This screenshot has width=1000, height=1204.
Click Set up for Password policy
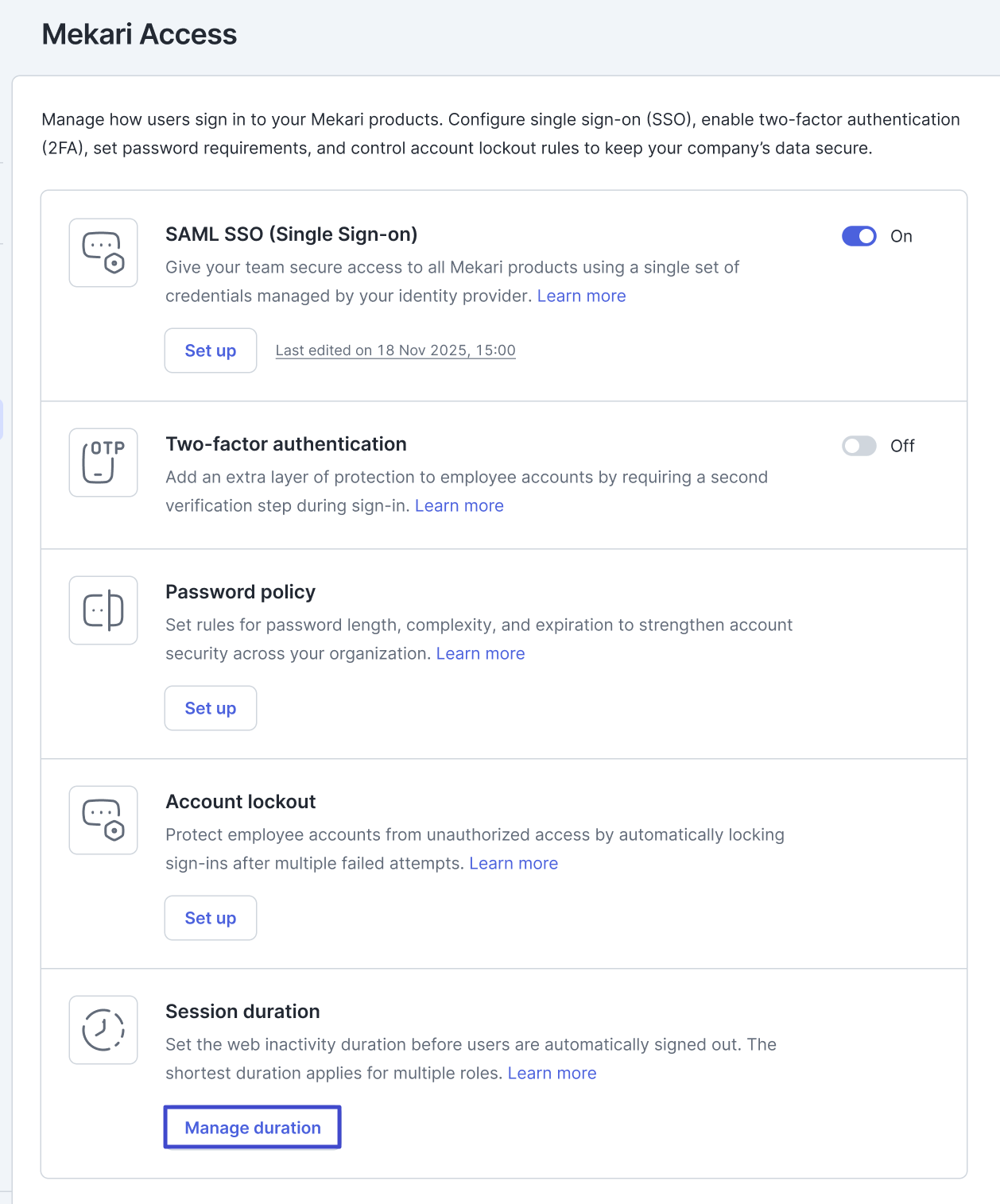[x=211, y=708]
